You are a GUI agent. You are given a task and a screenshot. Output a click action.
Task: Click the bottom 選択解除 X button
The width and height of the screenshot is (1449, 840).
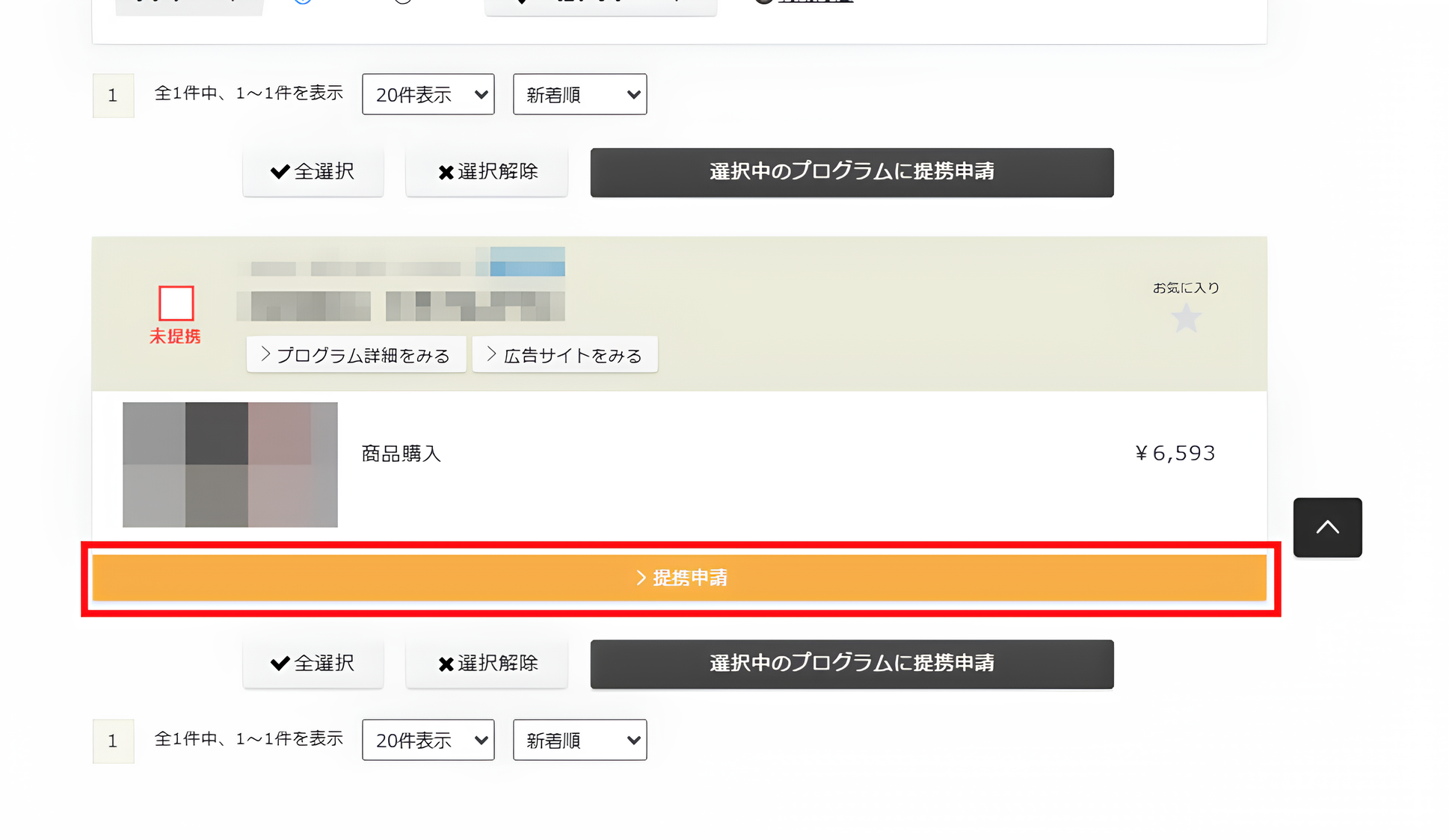(487, 664)
